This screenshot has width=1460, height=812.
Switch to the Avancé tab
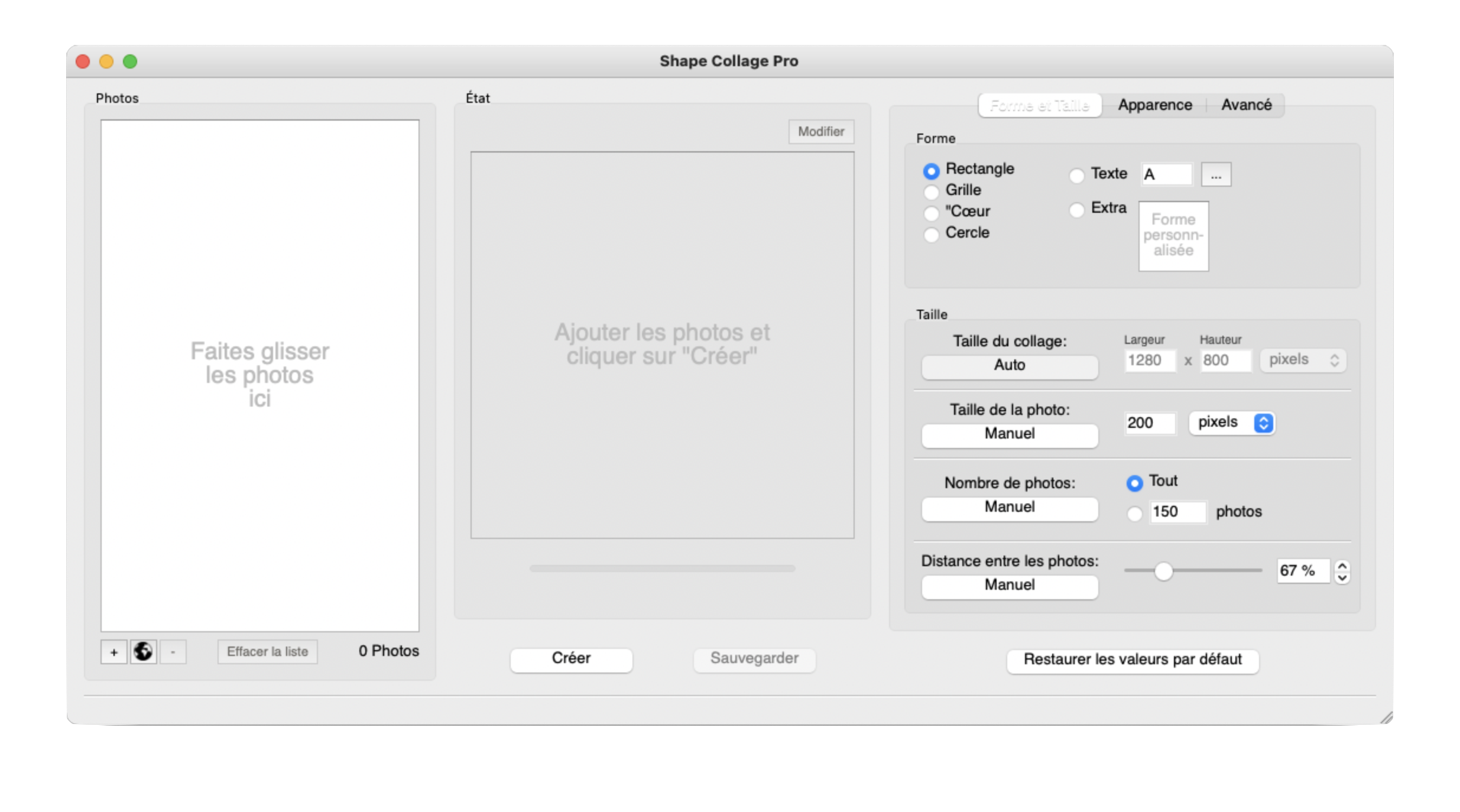pos(1246,105)
